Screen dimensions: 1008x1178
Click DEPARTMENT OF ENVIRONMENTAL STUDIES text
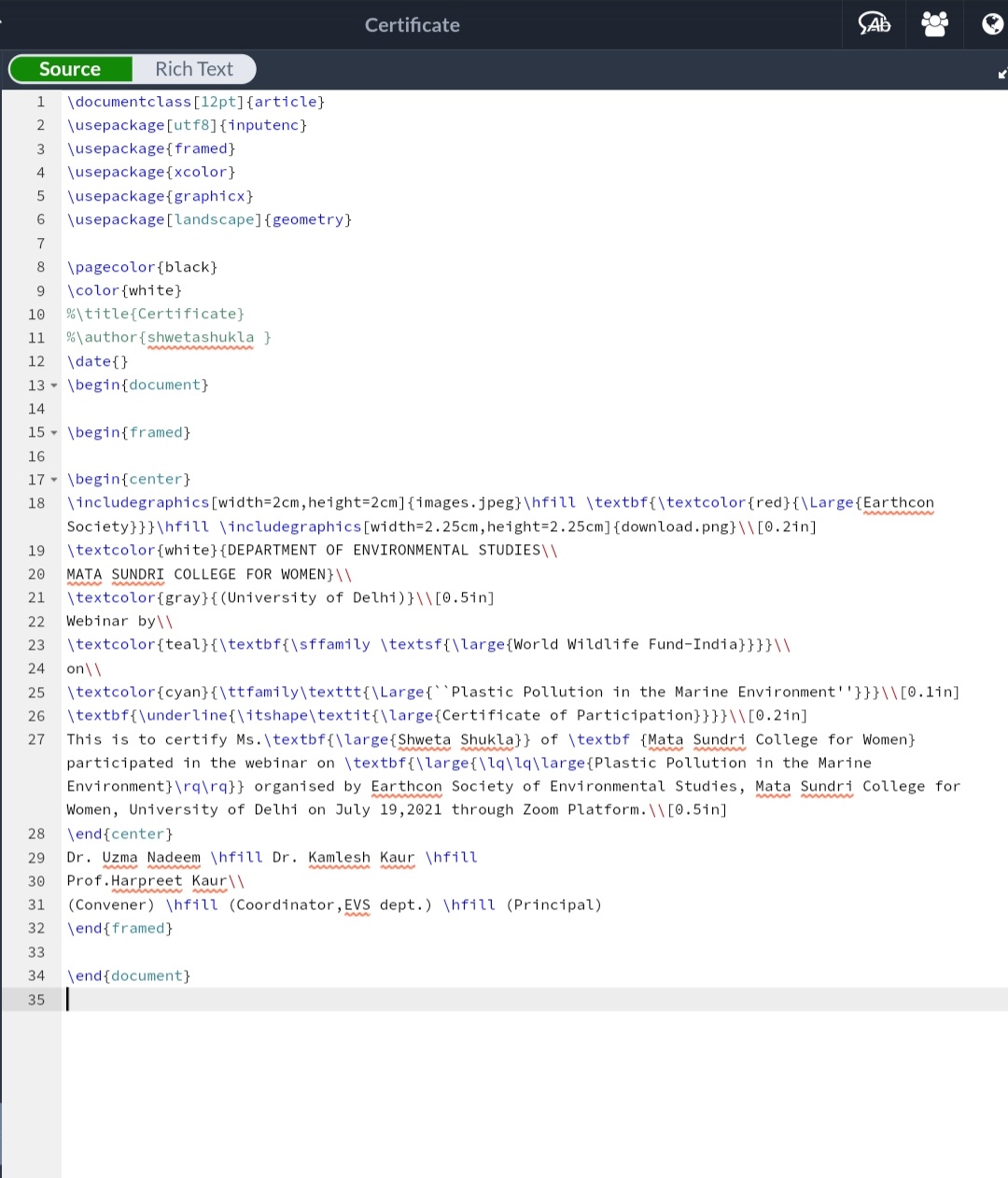385,550
